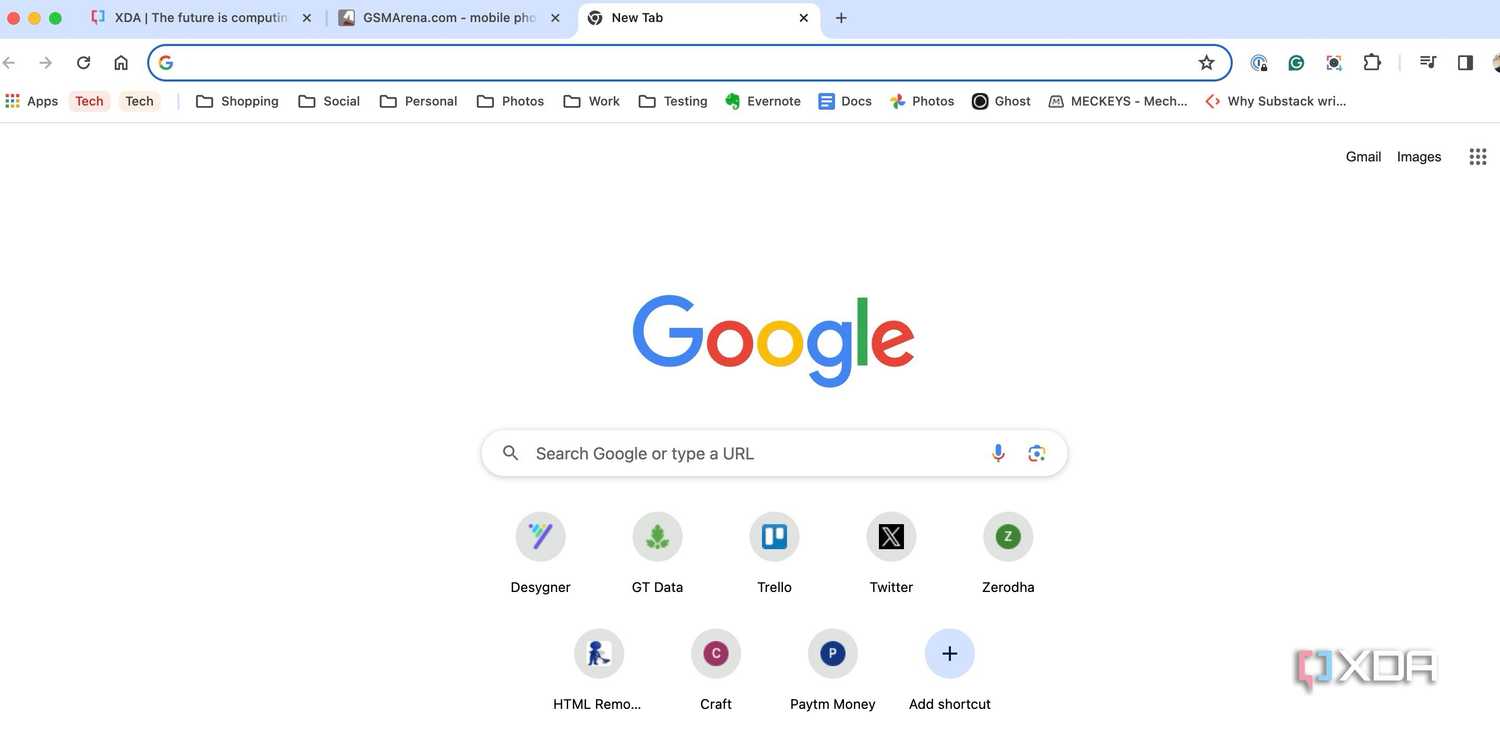Close the XDA tab
The height and width of the screenshot is (756, 1500).
(x=306, y=18)
